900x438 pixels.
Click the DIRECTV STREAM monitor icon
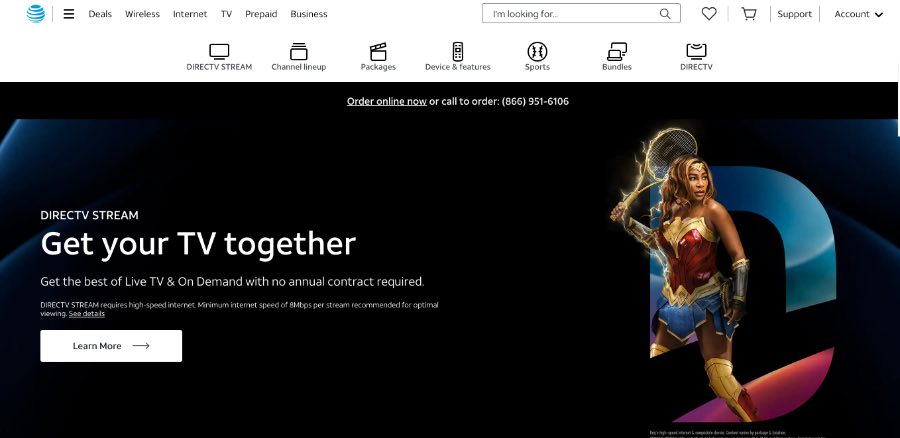tap(219, 52)
